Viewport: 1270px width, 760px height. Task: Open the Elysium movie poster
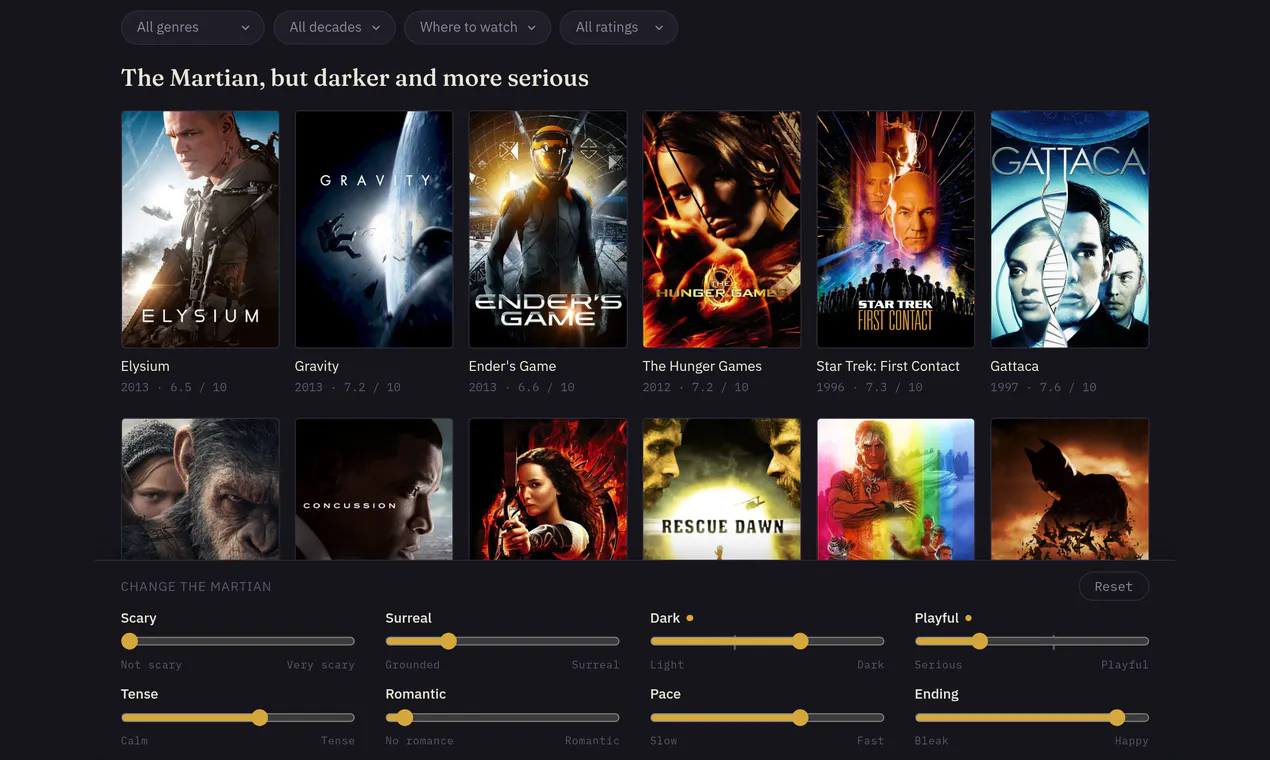click(x=200, y=229)
